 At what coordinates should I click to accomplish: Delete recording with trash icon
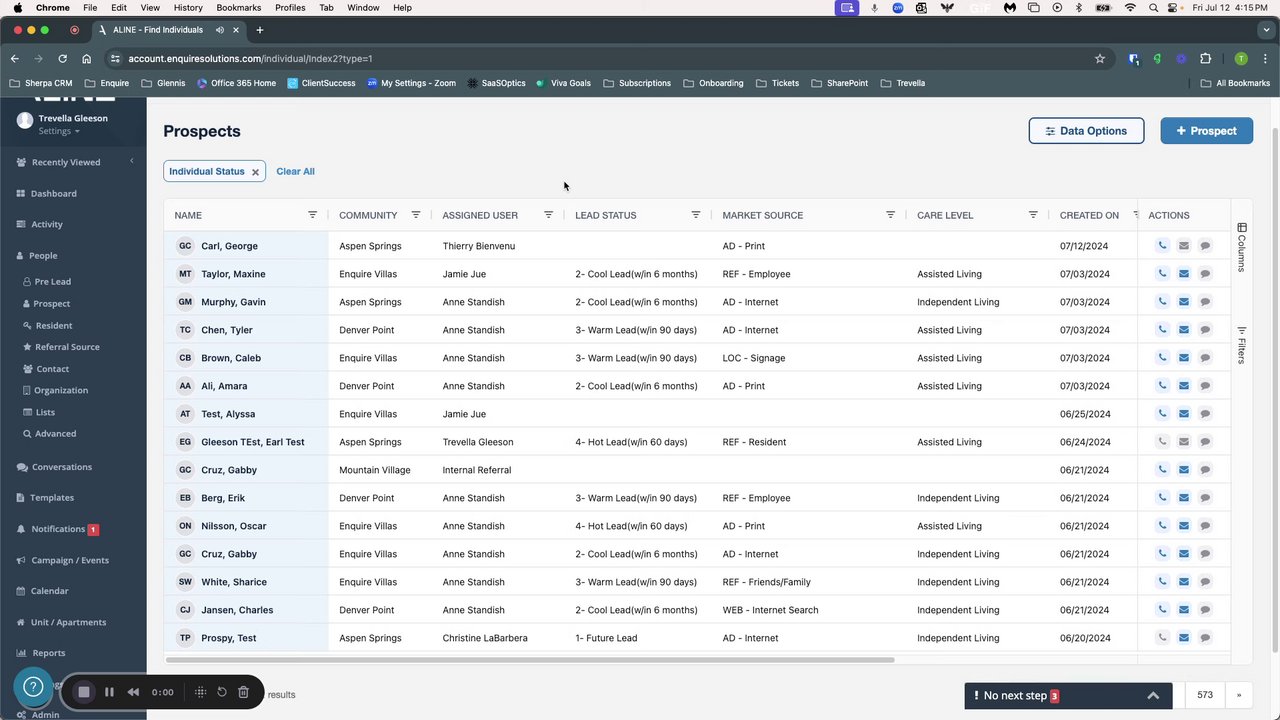[x=243, y=692]
